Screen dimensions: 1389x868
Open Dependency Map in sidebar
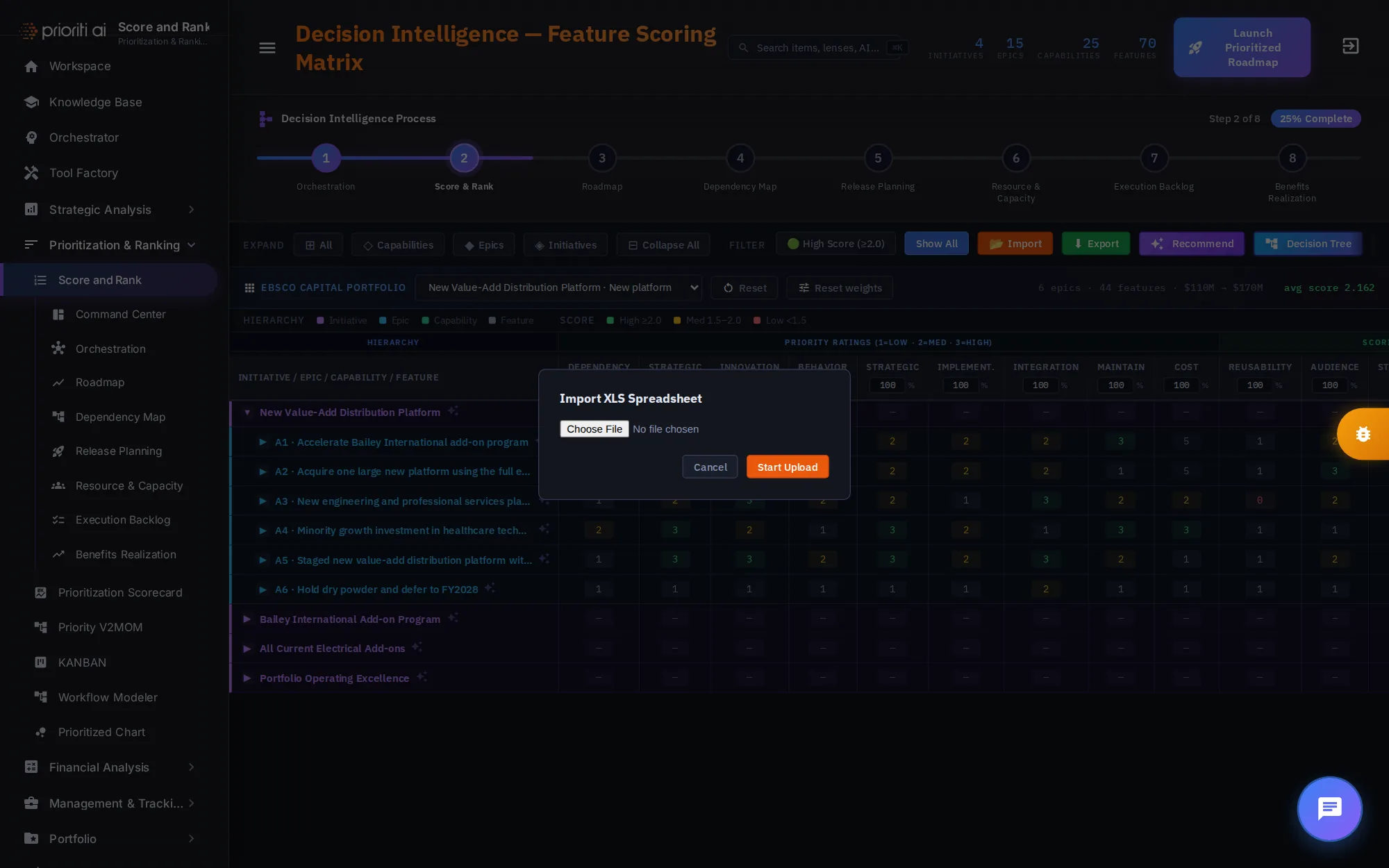pyautogui.click(x=120, y=417)
